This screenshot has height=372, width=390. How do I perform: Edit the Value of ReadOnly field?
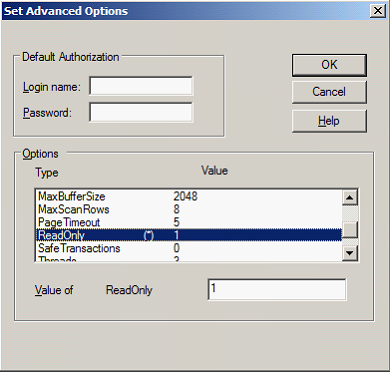277,289
